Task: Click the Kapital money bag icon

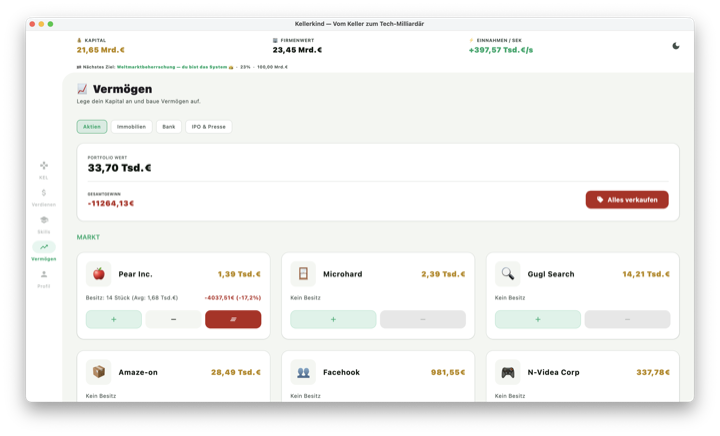Action: click(79, 40)
